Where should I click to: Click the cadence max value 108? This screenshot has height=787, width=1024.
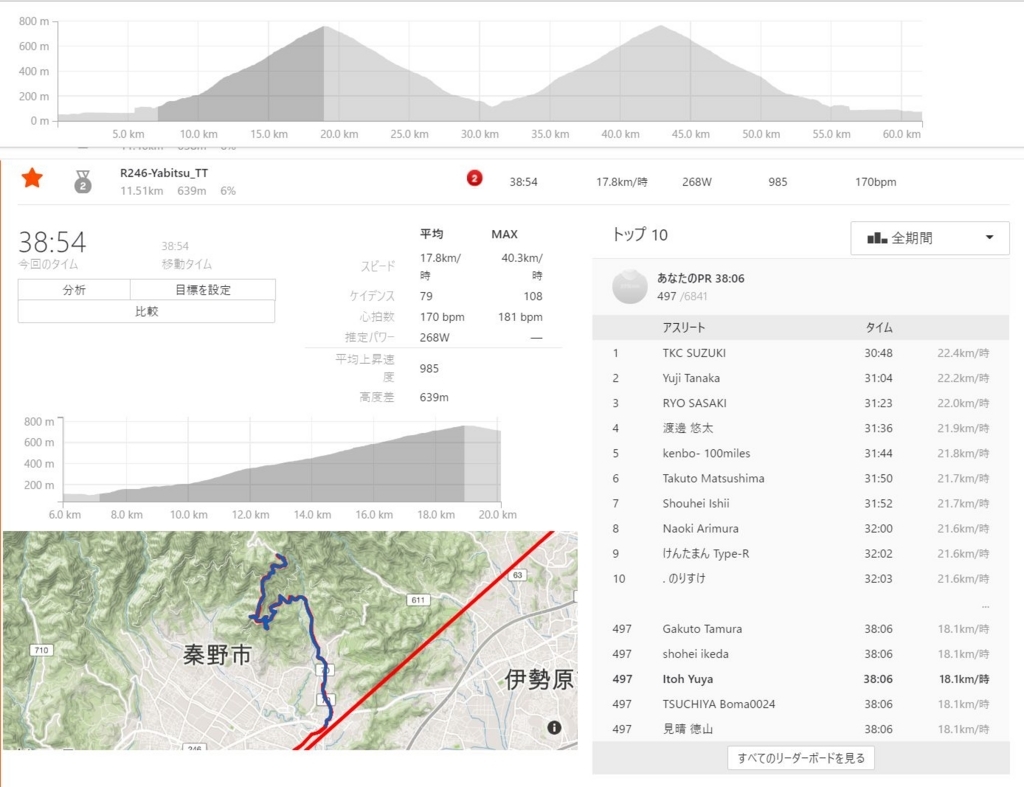tap(533, 297)
